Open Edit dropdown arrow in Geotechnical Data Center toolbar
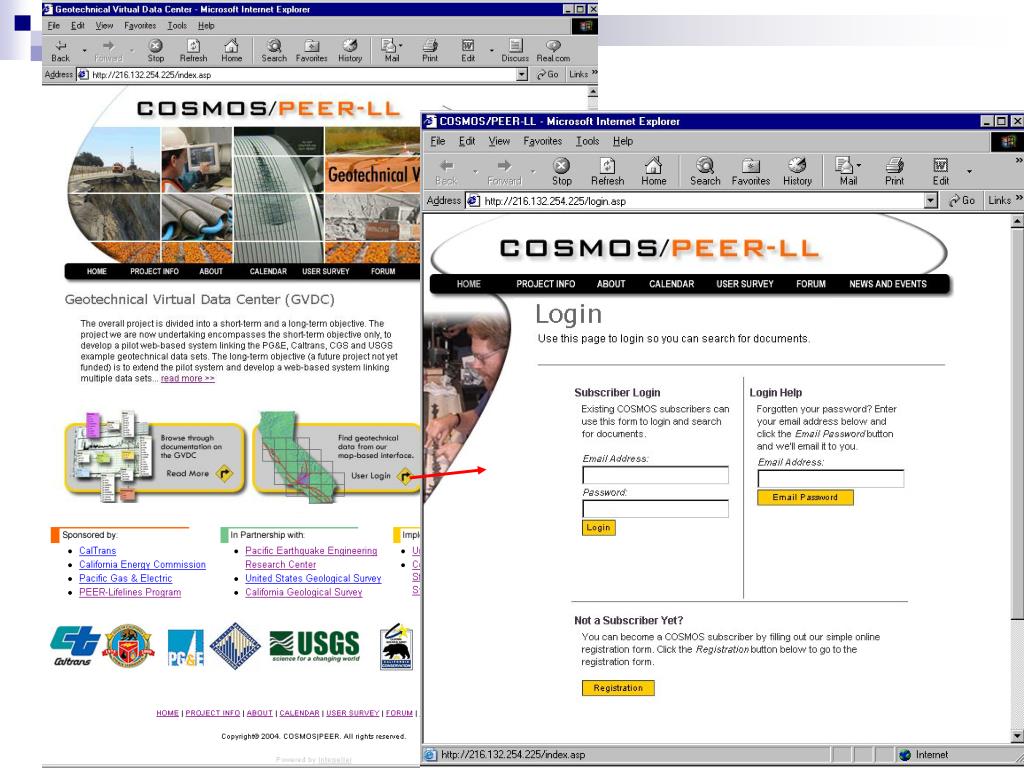Image resolution: width=1024 pixels, height=768 pixels. 492,50
